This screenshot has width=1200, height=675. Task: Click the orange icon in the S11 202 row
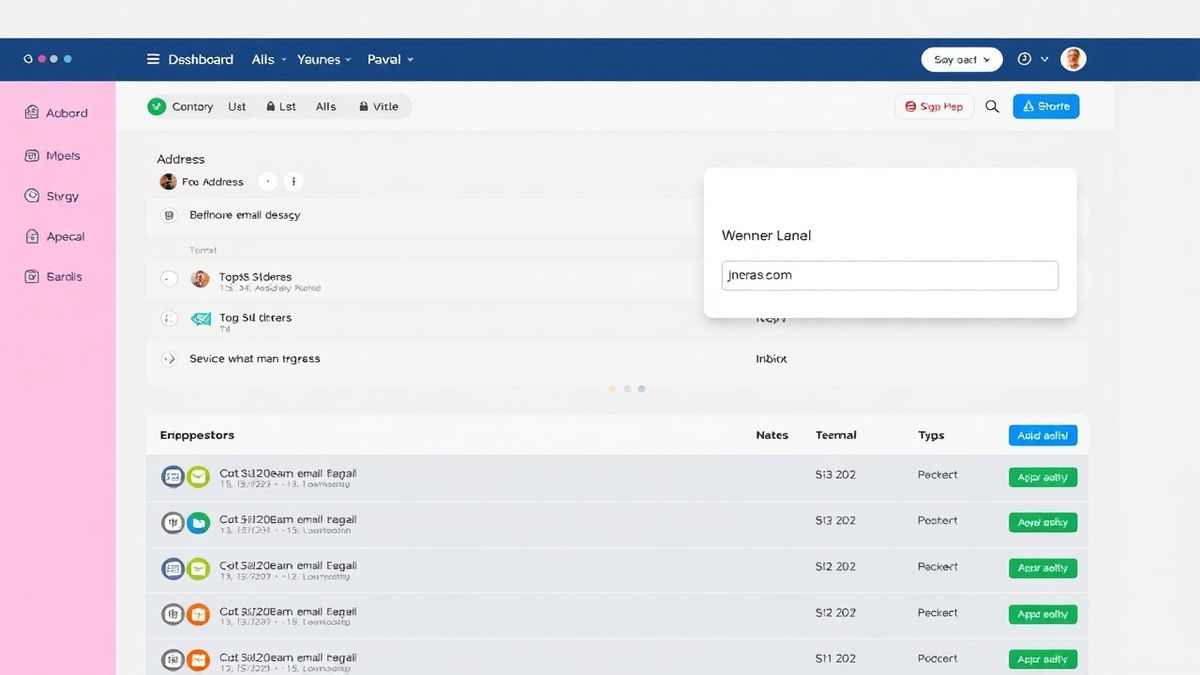(198, 660)
